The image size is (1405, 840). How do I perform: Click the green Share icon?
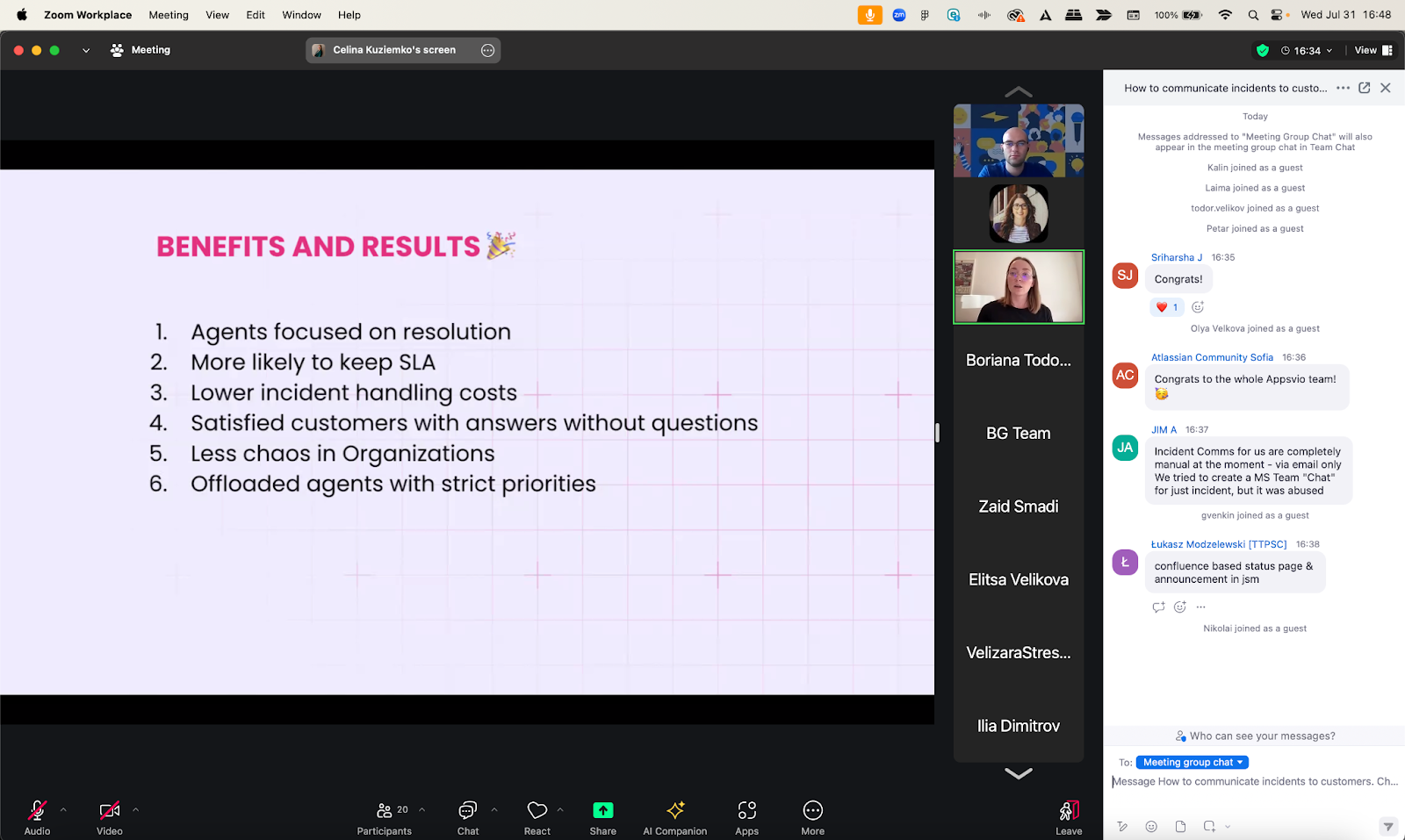602,809
